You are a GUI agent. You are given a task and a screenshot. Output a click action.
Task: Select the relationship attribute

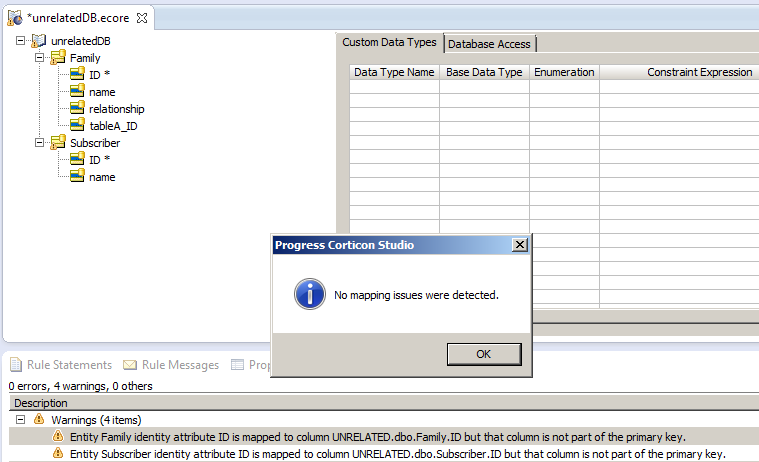[x=117, y=109]
